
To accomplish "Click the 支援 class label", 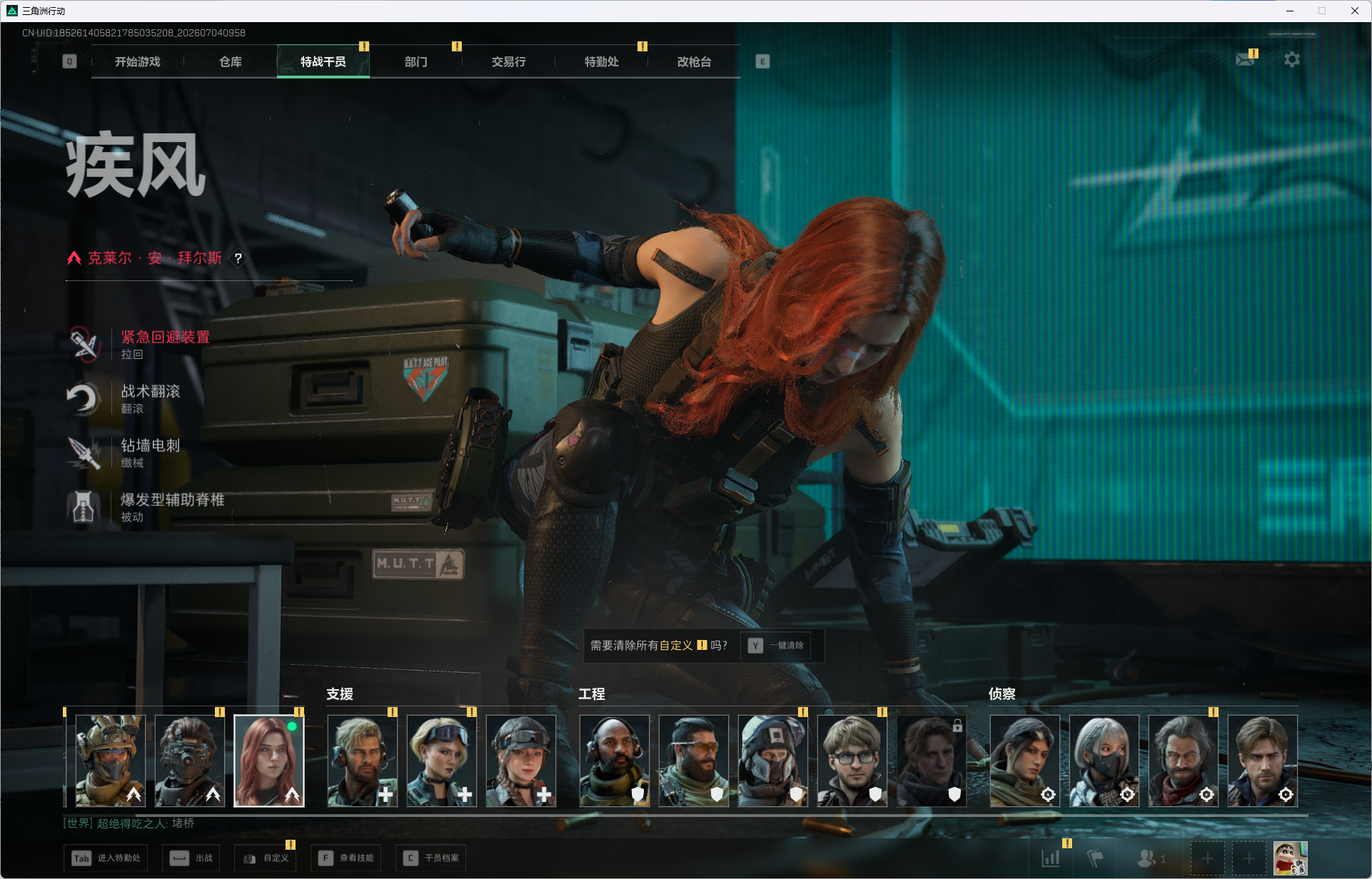I will pos(340,694).
